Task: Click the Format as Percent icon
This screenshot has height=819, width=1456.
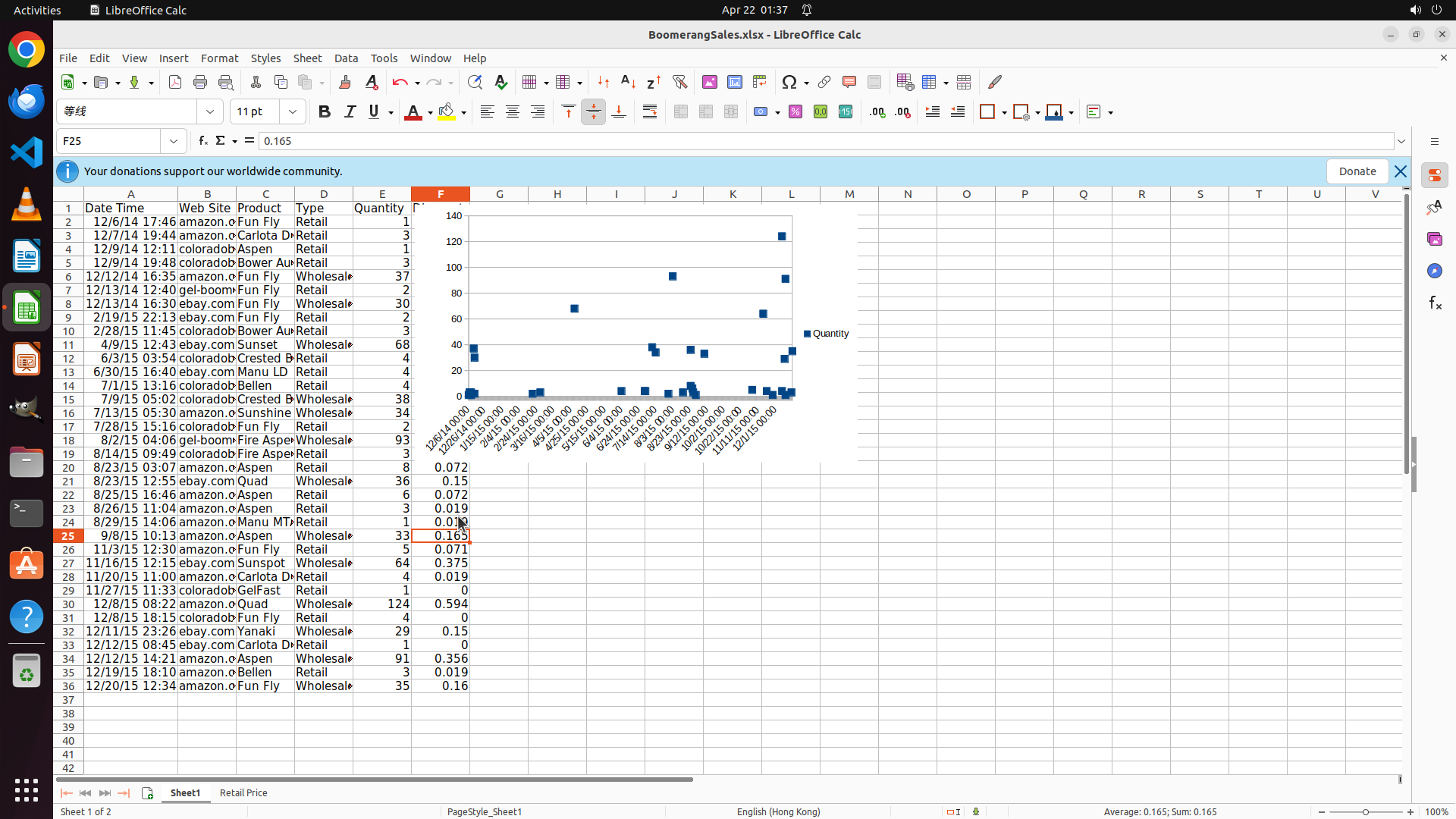Action: pyautogui.click(x=795, y=112)
